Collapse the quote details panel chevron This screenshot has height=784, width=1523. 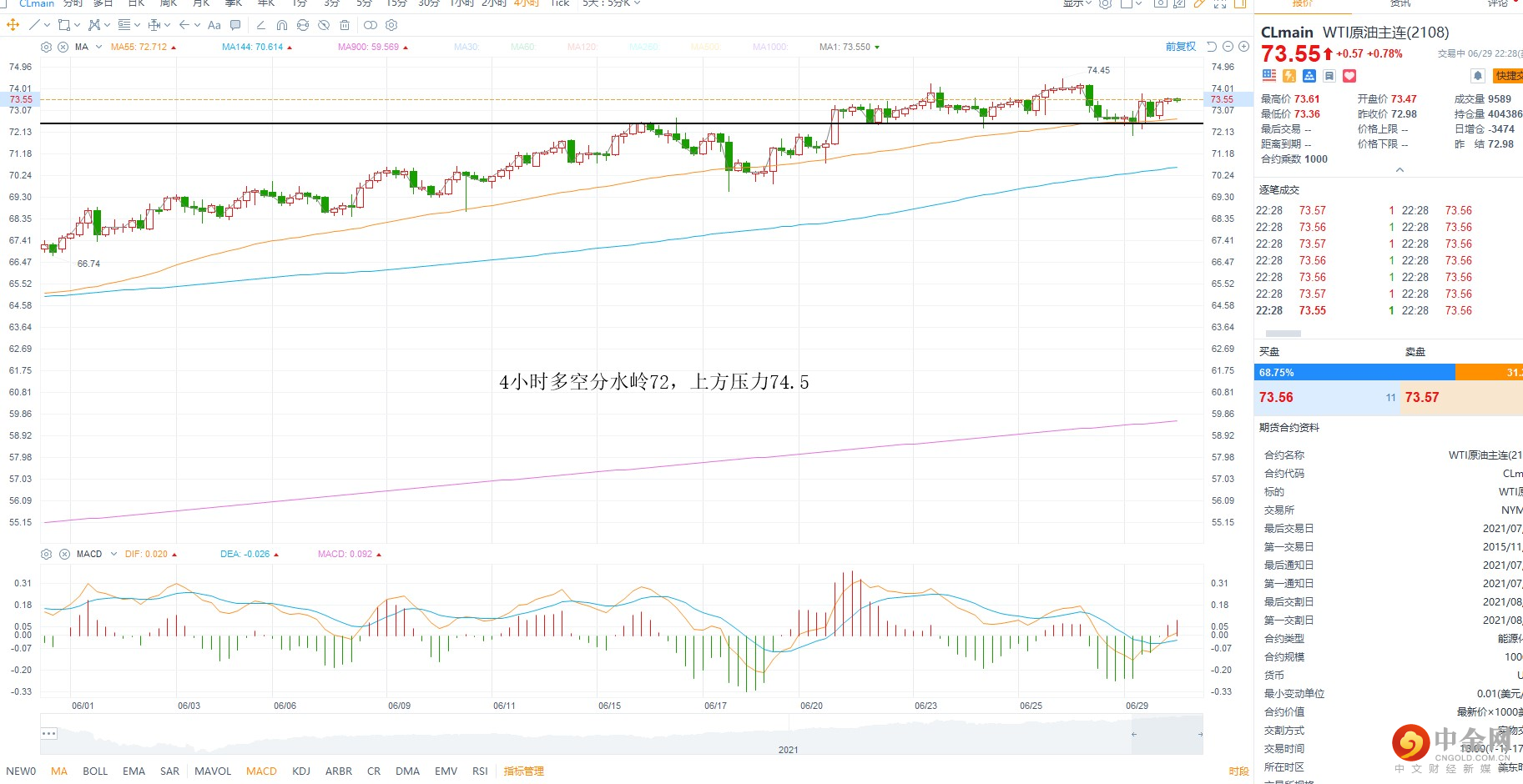(1399, 170)
